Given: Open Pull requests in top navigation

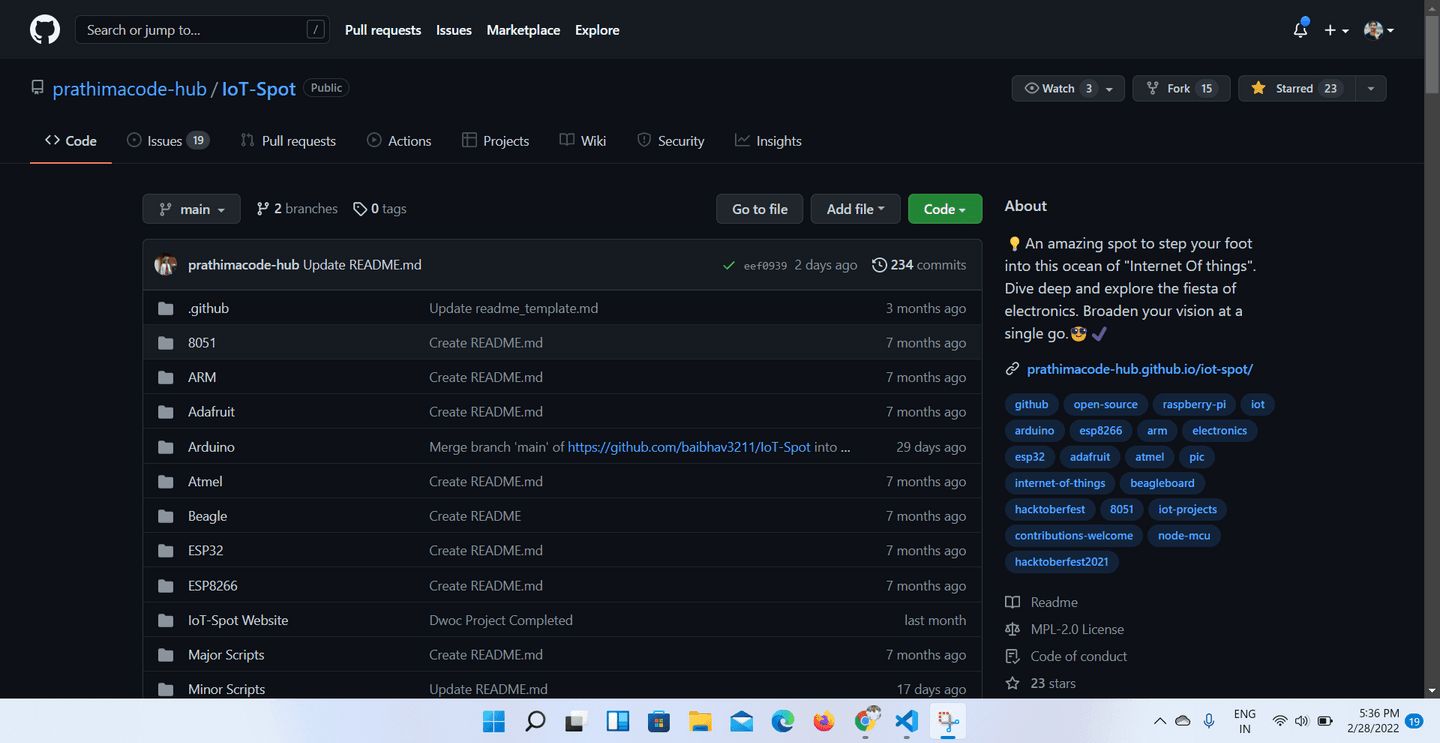Looking at the screenshot, I should click(383, 30).
